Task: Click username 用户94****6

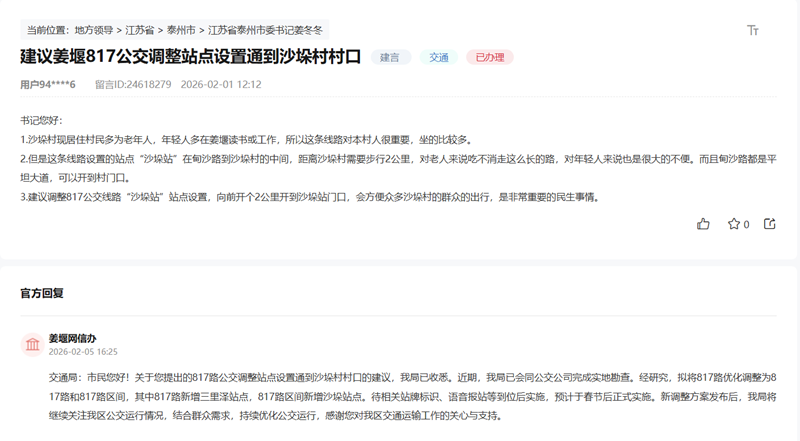Action: pos(48,84)
